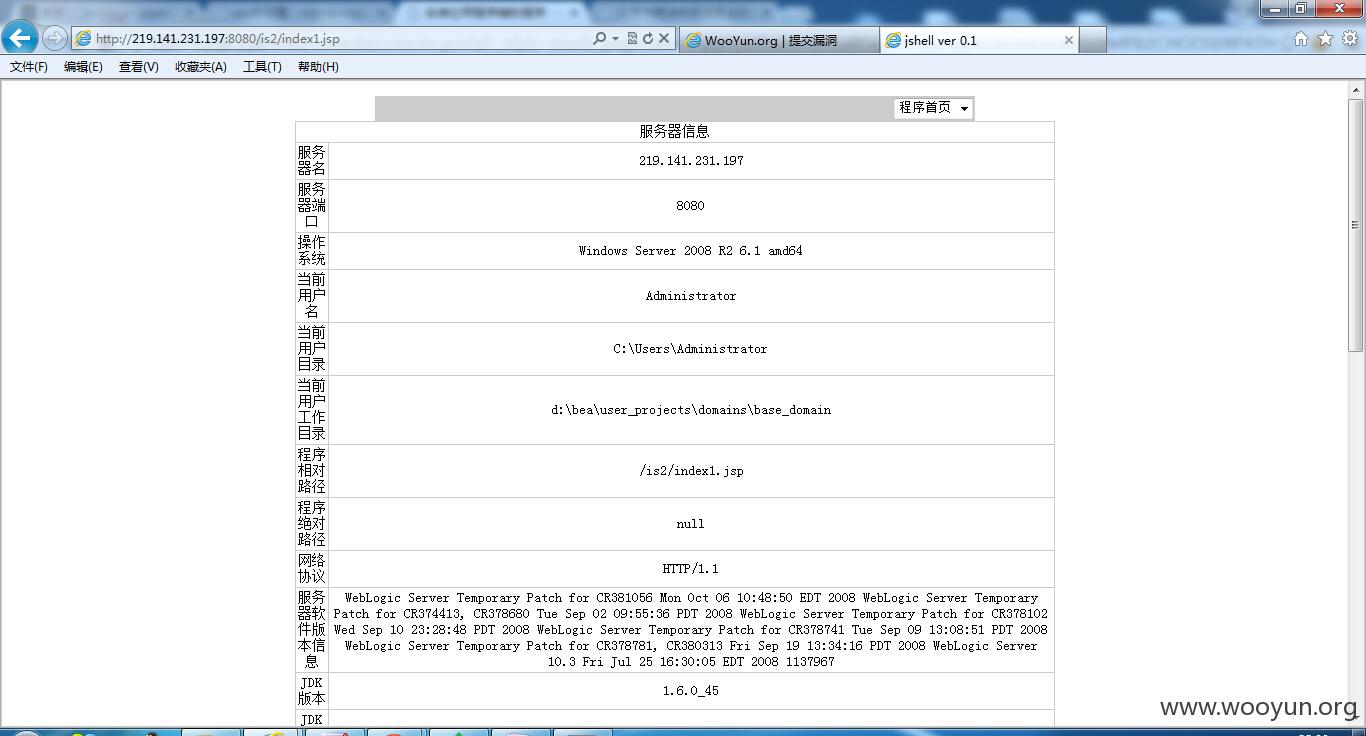Open the 收藏夹(A) menu
1366x736 pixels.
[x=201, y=67]
